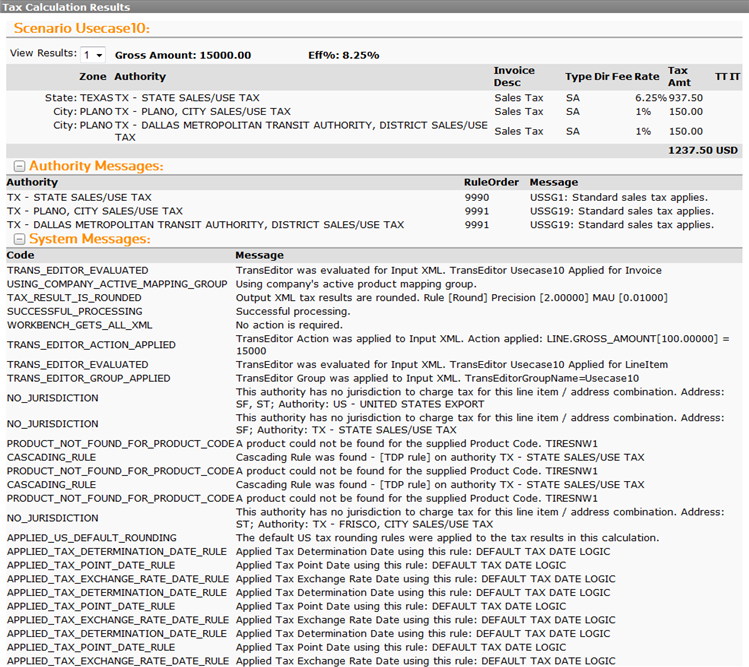Click the Zone column header
The height and width of the screenshot is (667, 749).
pos(92,76)
